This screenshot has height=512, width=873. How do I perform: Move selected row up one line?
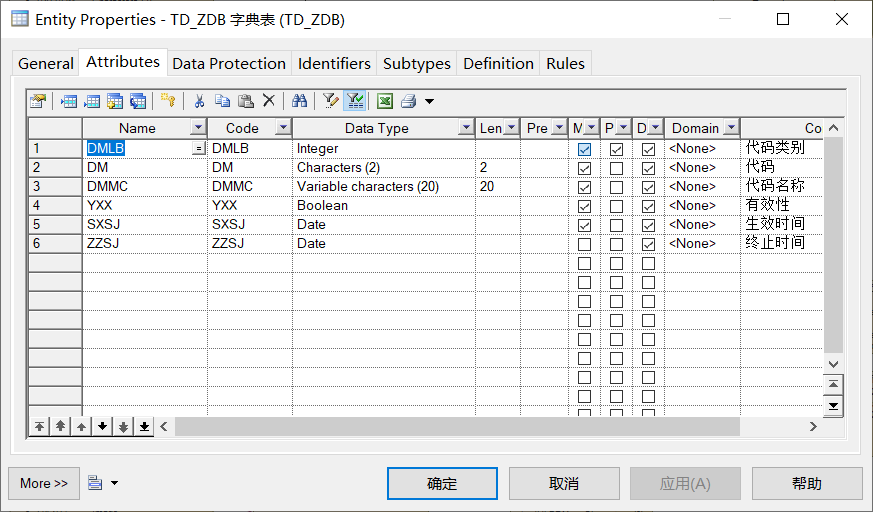pyautogui.click(x=81, y=427)
